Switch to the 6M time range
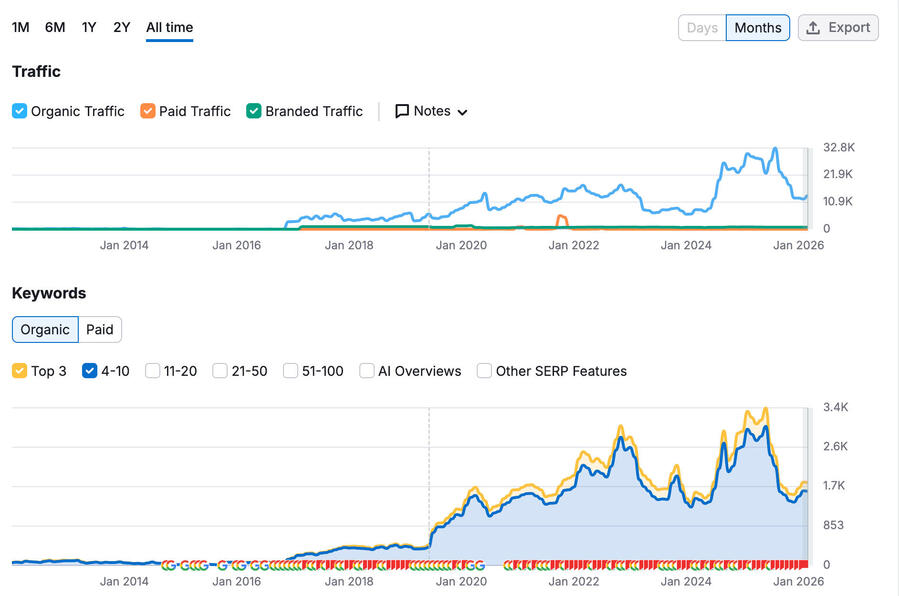 pos(55,28)
